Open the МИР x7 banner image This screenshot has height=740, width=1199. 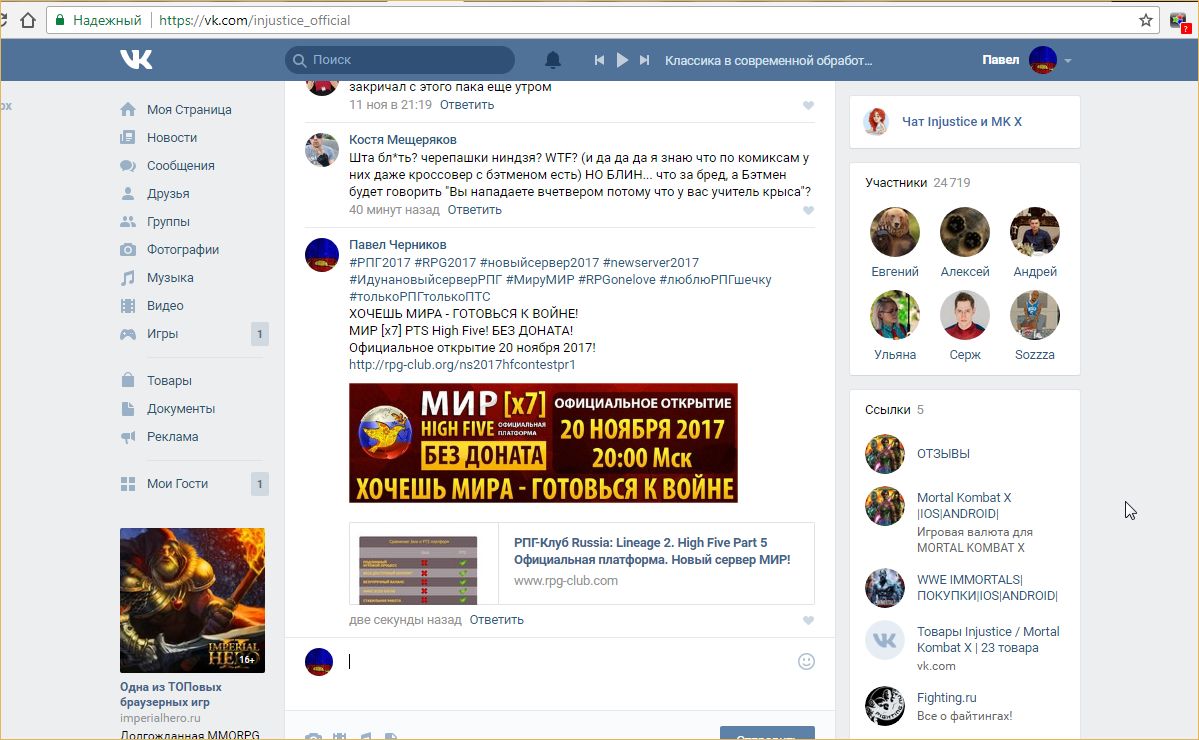point(543,443)
